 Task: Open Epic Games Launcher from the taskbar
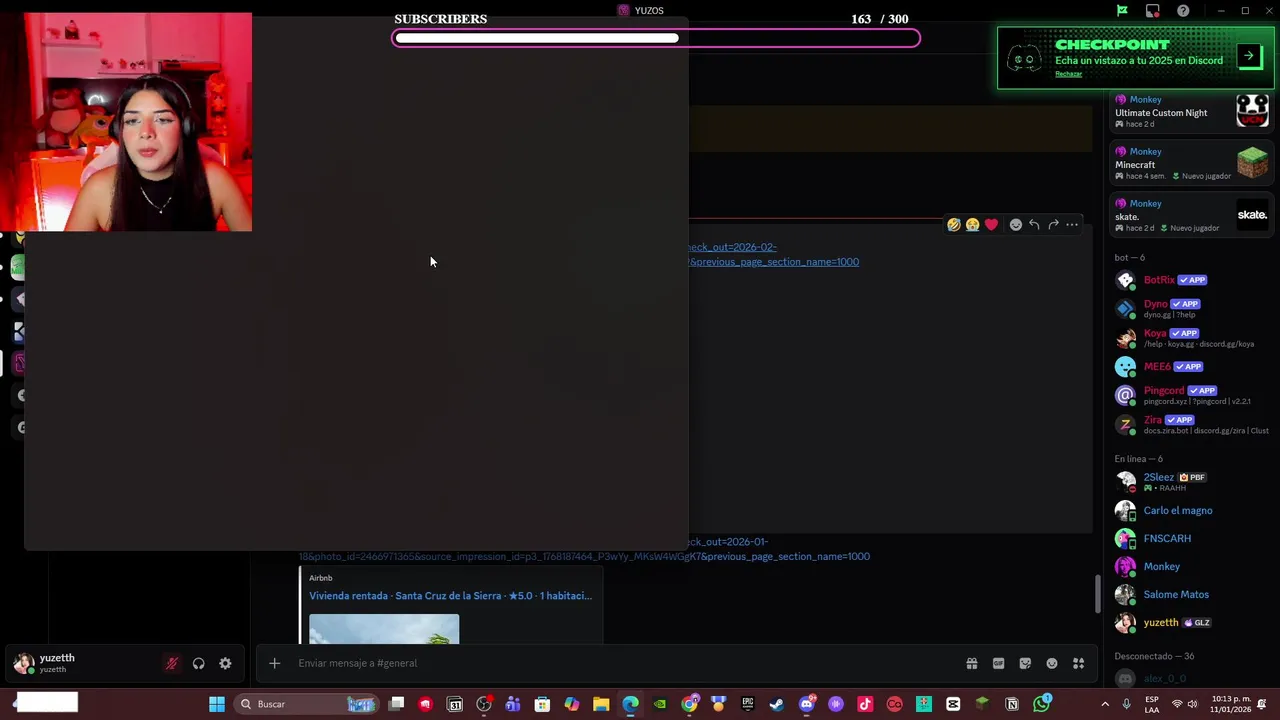click(x=748, y=704)
